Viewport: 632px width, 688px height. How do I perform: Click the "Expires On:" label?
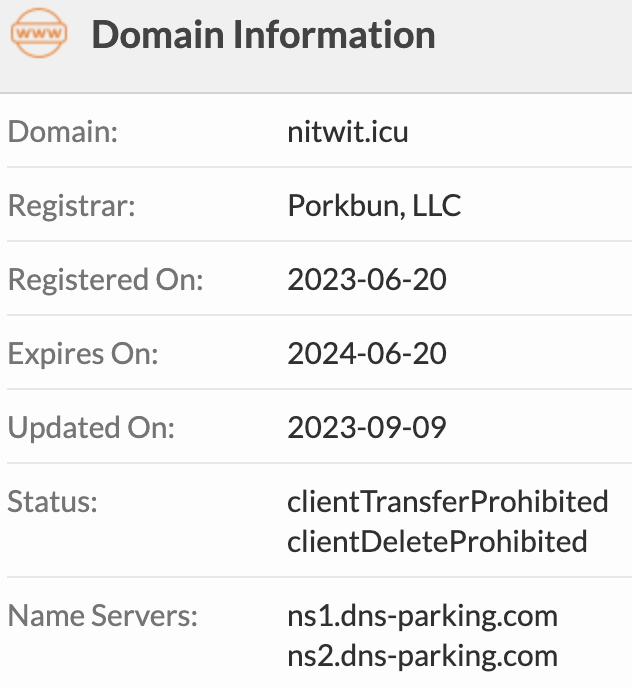[83, 354]
